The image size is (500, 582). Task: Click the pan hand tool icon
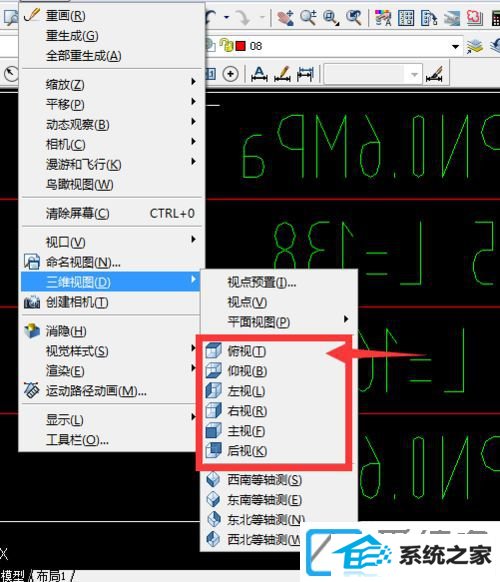tap(285, 17)
